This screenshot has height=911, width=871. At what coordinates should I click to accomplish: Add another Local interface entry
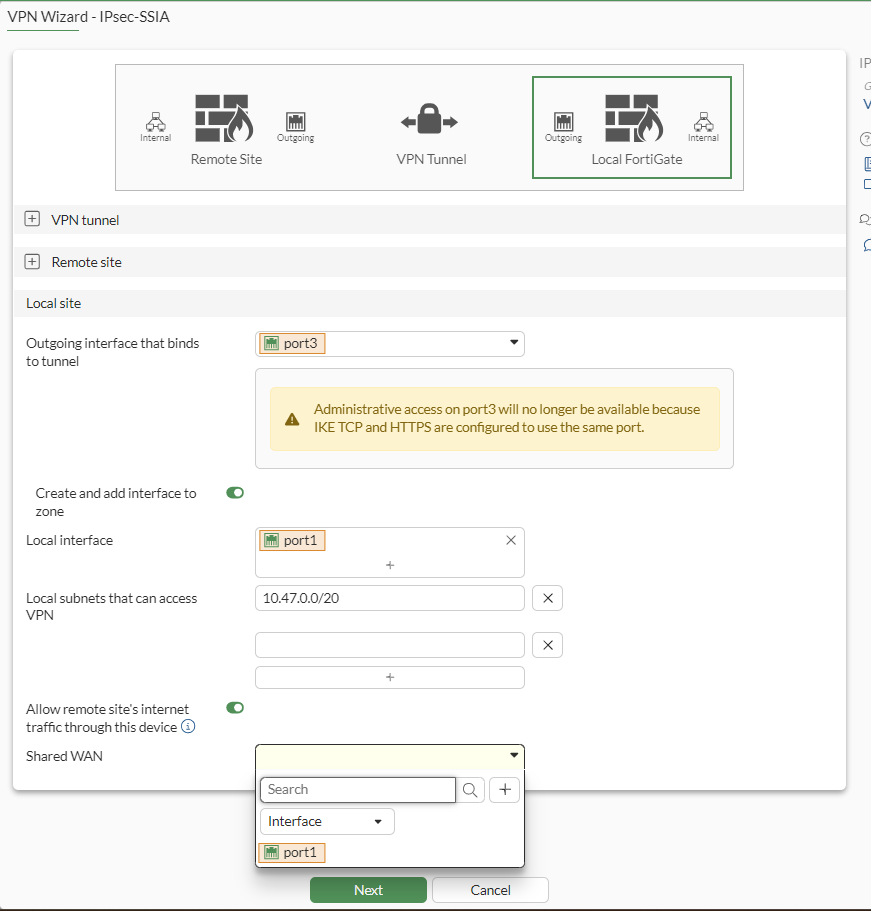point(390,565)
